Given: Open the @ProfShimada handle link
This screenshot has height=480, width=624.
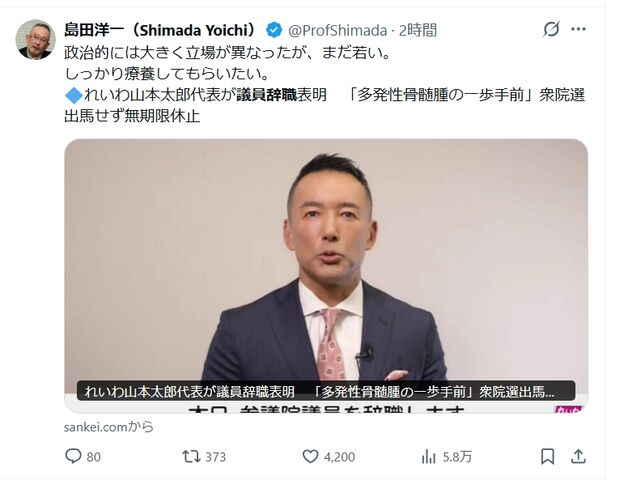Looking at the screenshot, I should [x=337, y=30].
